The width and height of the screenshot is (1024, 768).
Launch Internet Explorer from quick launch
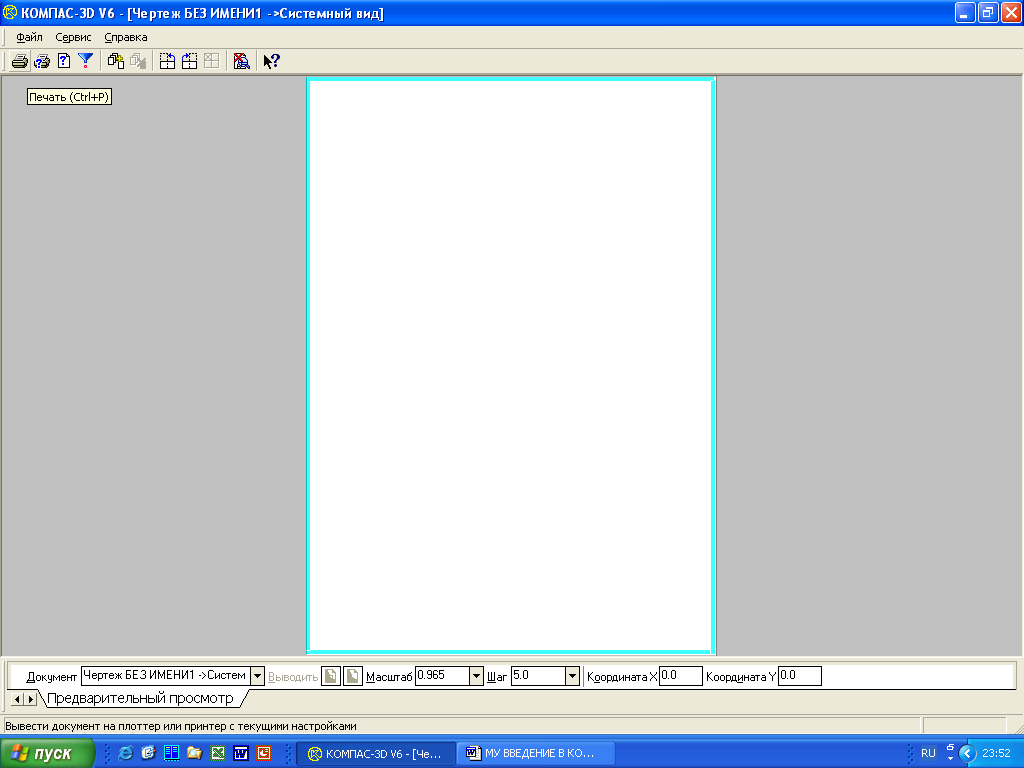pyautogui.click(x=125, y=753)
